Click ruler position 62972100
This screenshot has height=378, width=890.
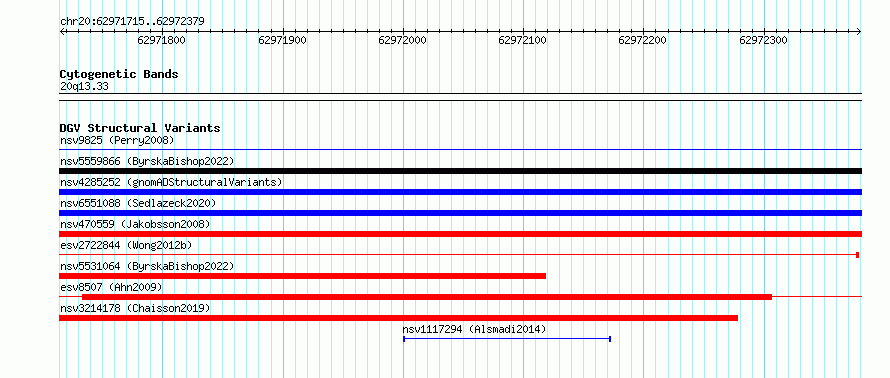(523, 41)
